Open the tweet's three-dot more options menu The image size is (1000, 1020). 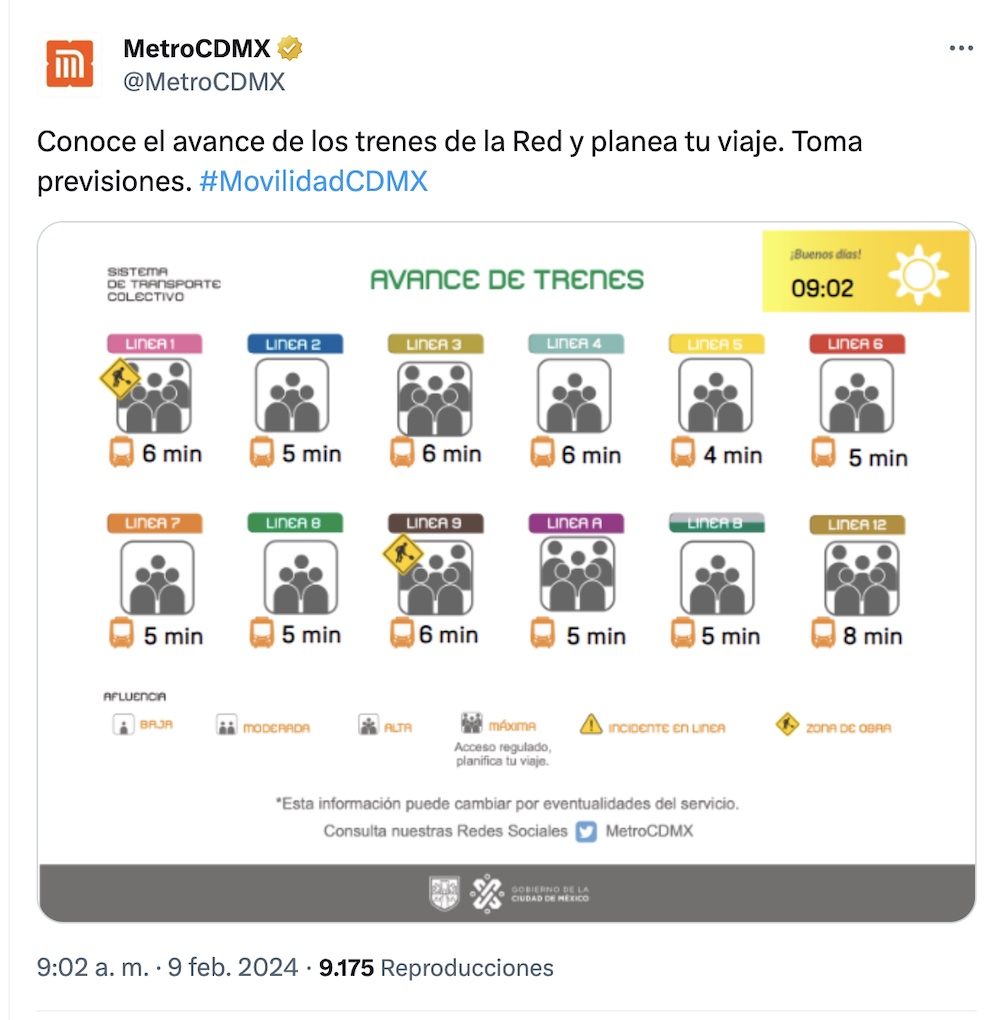pos(960,49)
